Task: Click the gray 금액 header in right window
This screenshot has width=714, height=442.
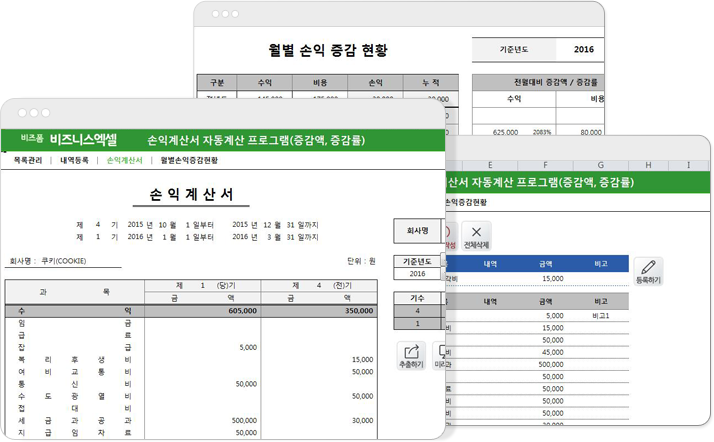Action: click(x=545, y=301)
